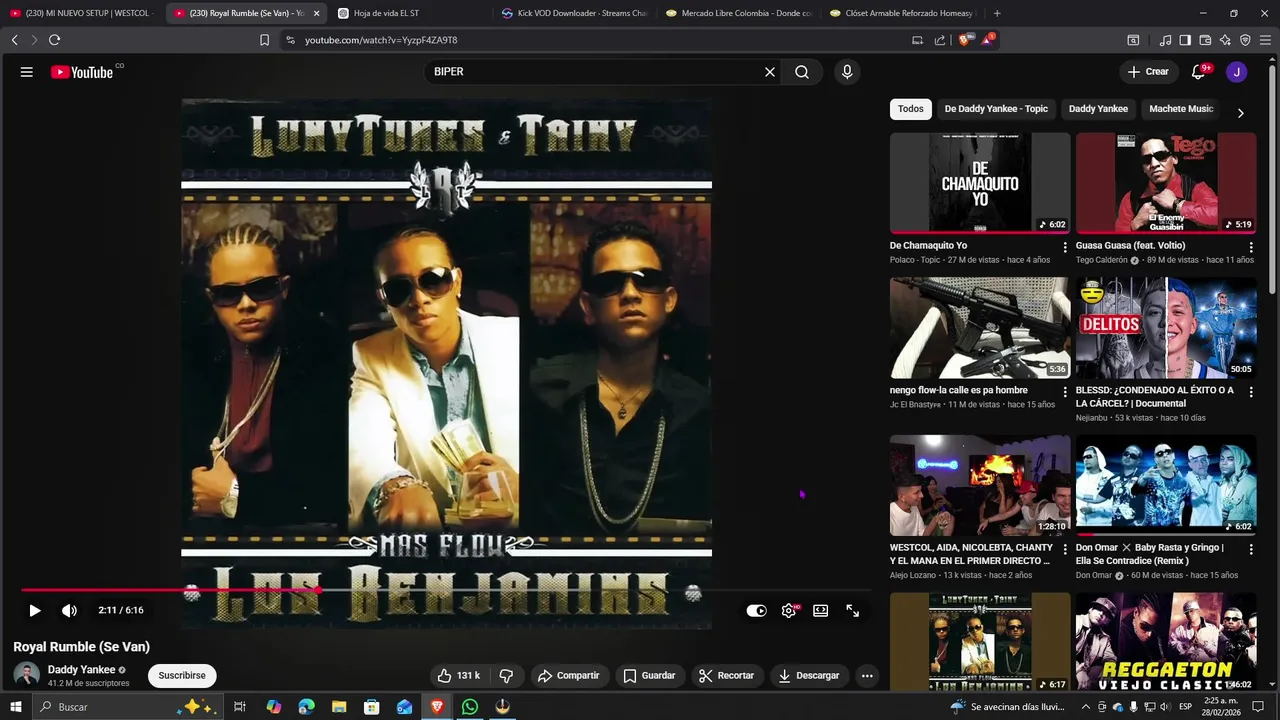
Task: Dislike the video with thumbs down
Action: point(506,676)
